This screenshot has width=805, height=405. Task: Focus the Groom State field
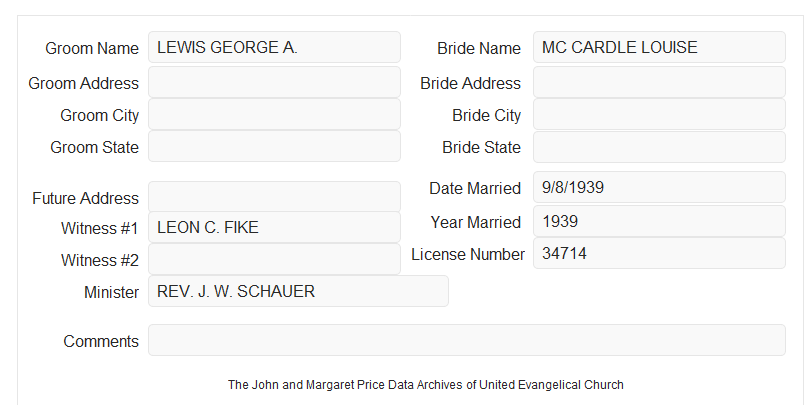coord(274,146)
